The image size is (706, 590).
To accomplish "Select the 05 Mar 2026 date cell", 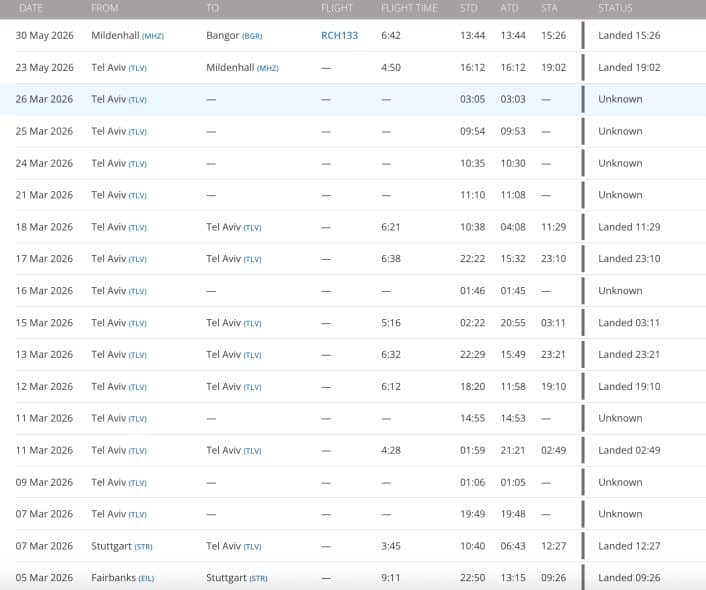I will click(x=44, y=578).
